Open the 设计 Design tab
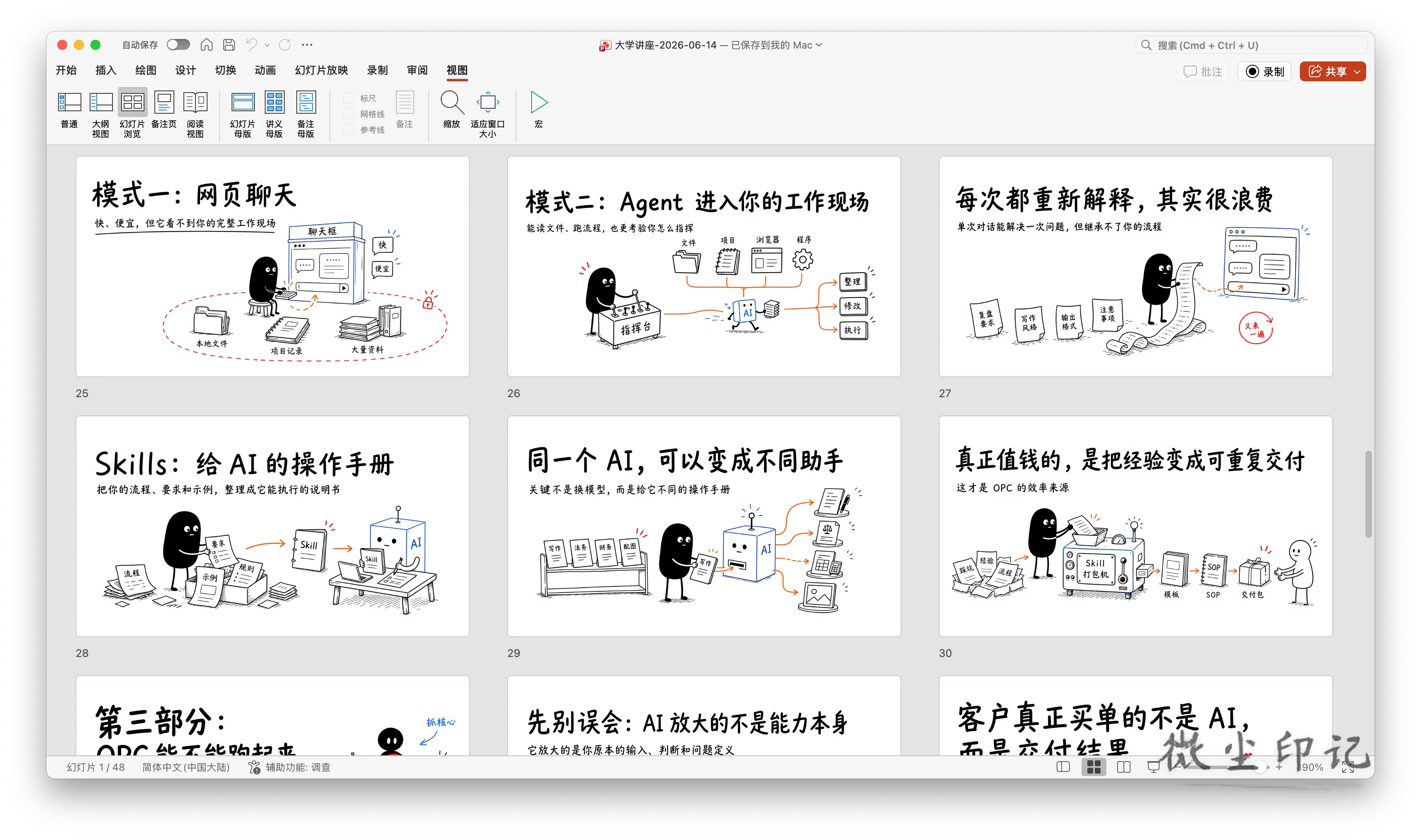The image size is (1421, 840). [x=186, y=70]
